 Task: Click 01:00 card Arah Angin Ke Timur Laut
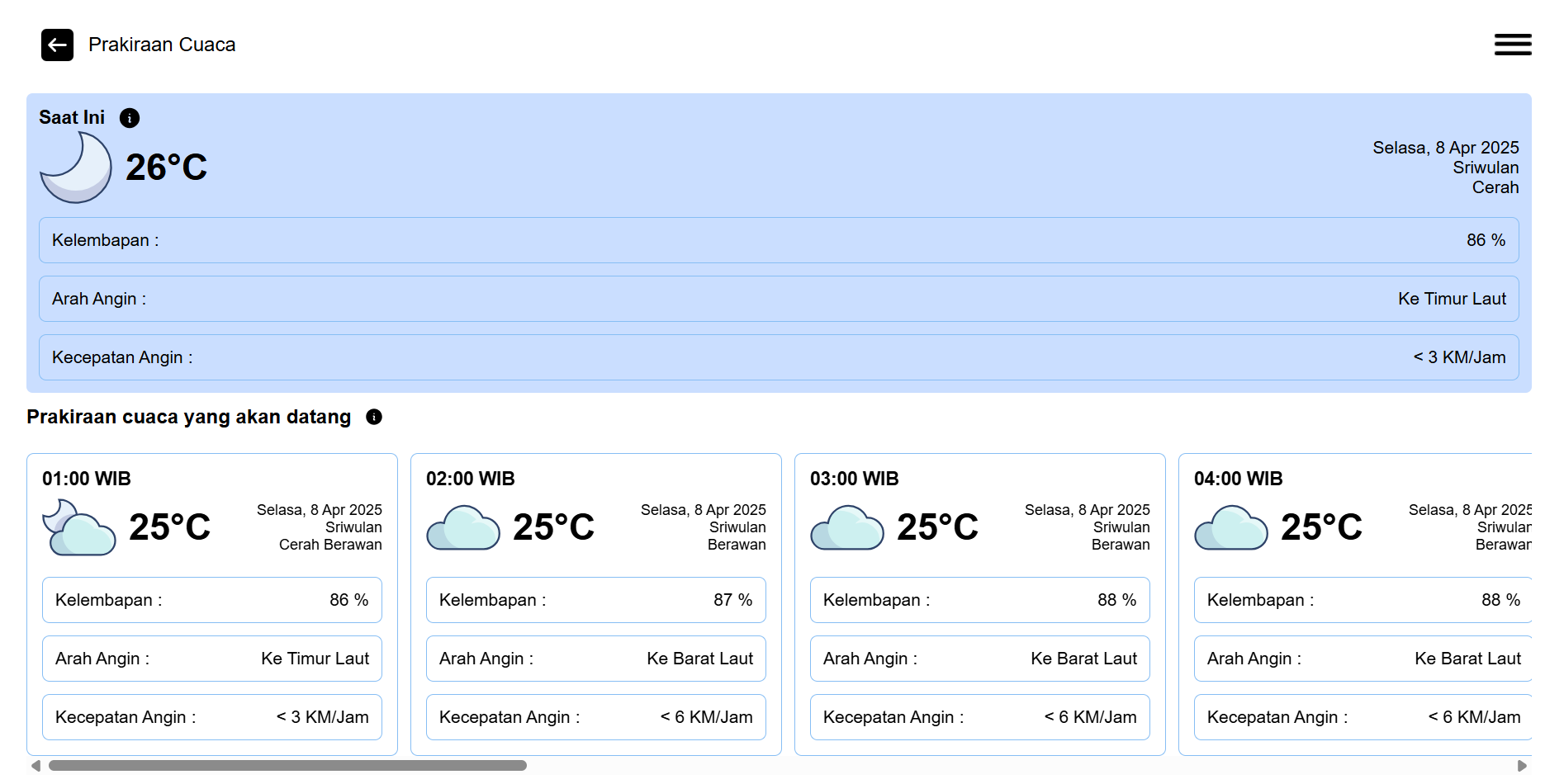pyautogui.click(x=212, y=659)
